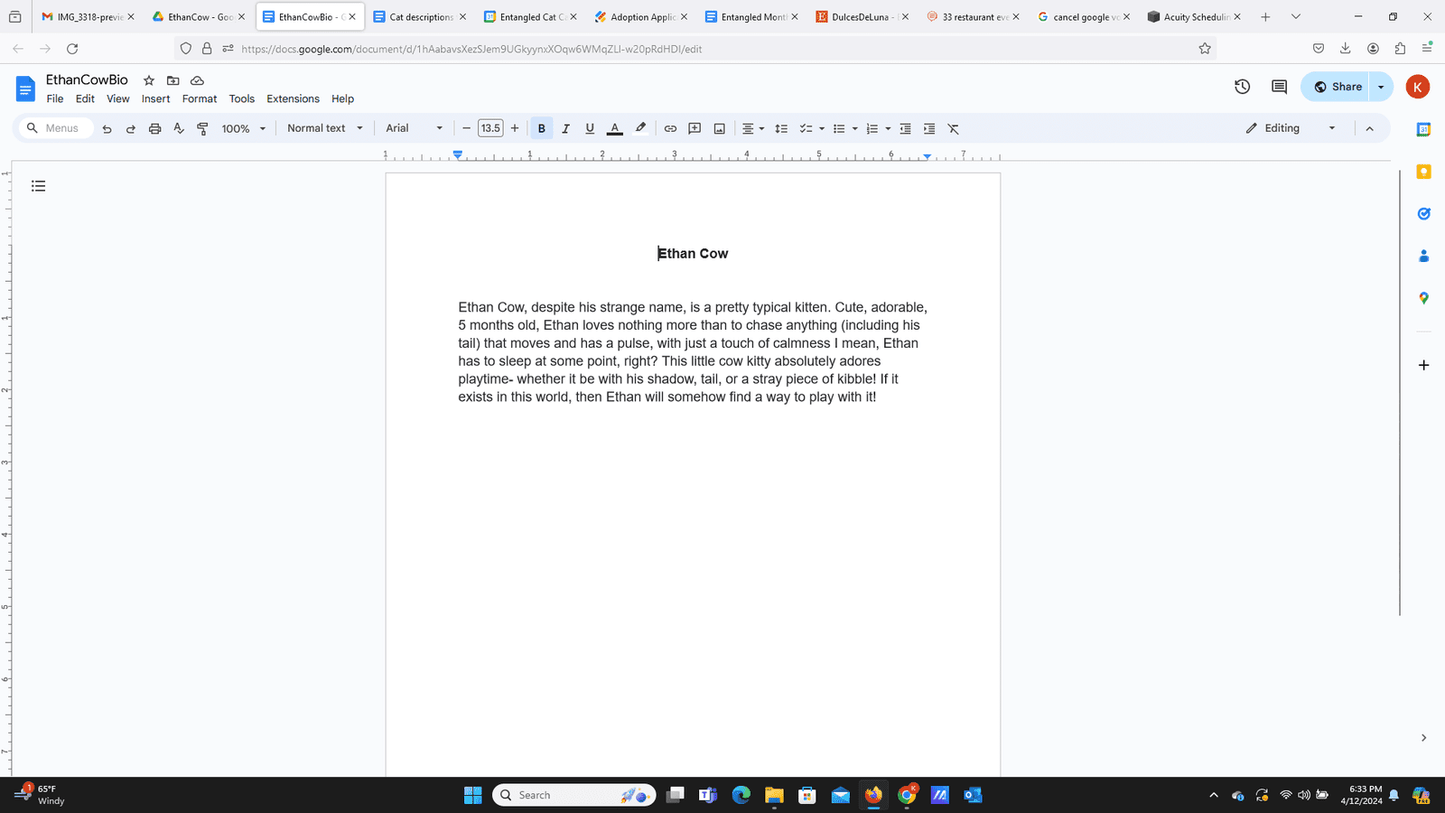Switch to the Cat descriptions browser tab

click(x=420, y=17)
